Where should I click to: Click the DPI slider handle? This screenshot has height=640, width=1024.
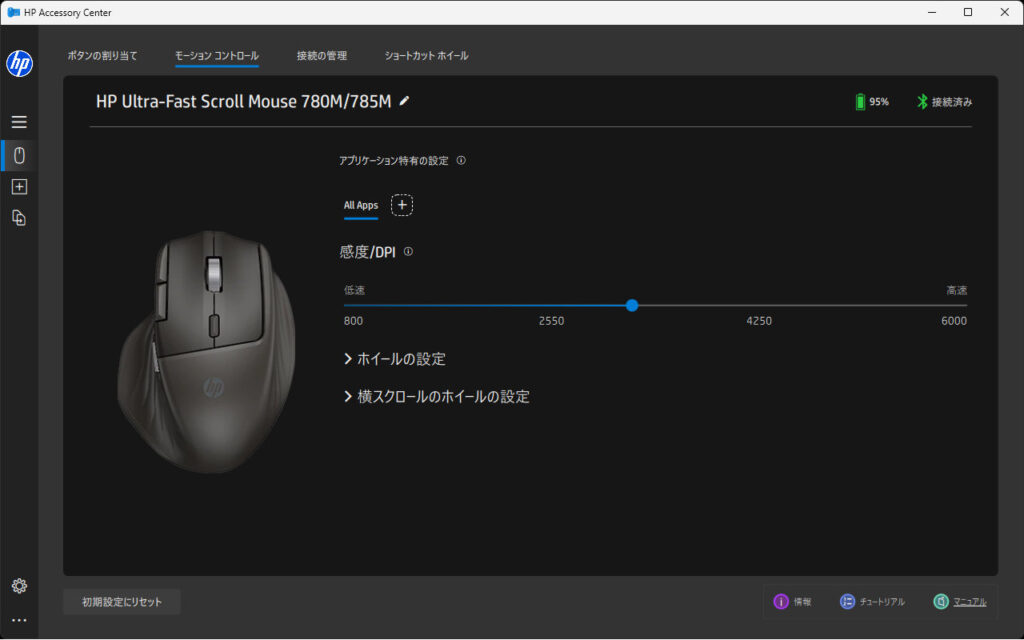point(632,306)
